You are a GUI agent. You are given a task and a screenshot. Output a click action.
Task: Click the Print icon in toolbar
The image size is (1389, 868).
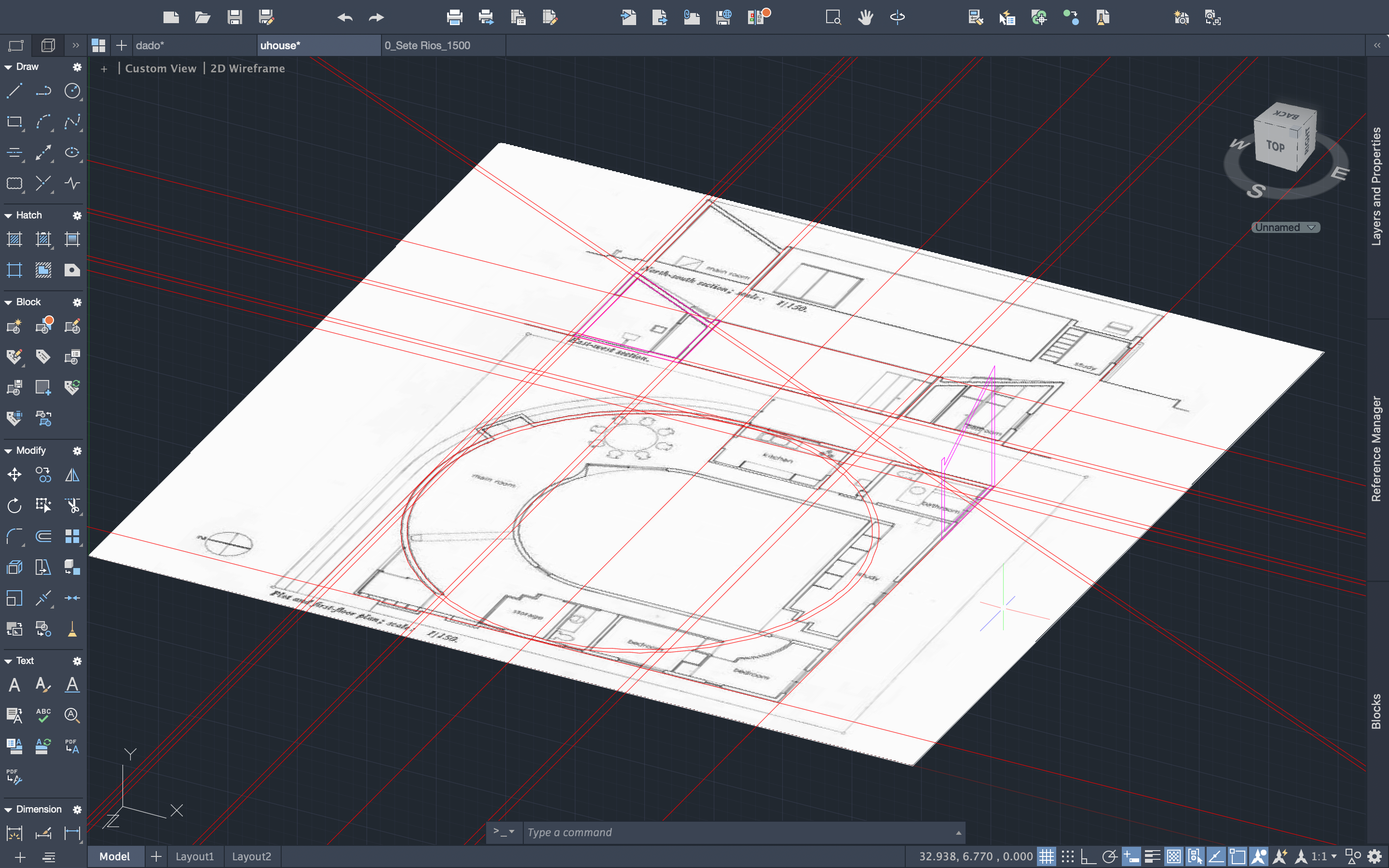click(x=455, y=17)
